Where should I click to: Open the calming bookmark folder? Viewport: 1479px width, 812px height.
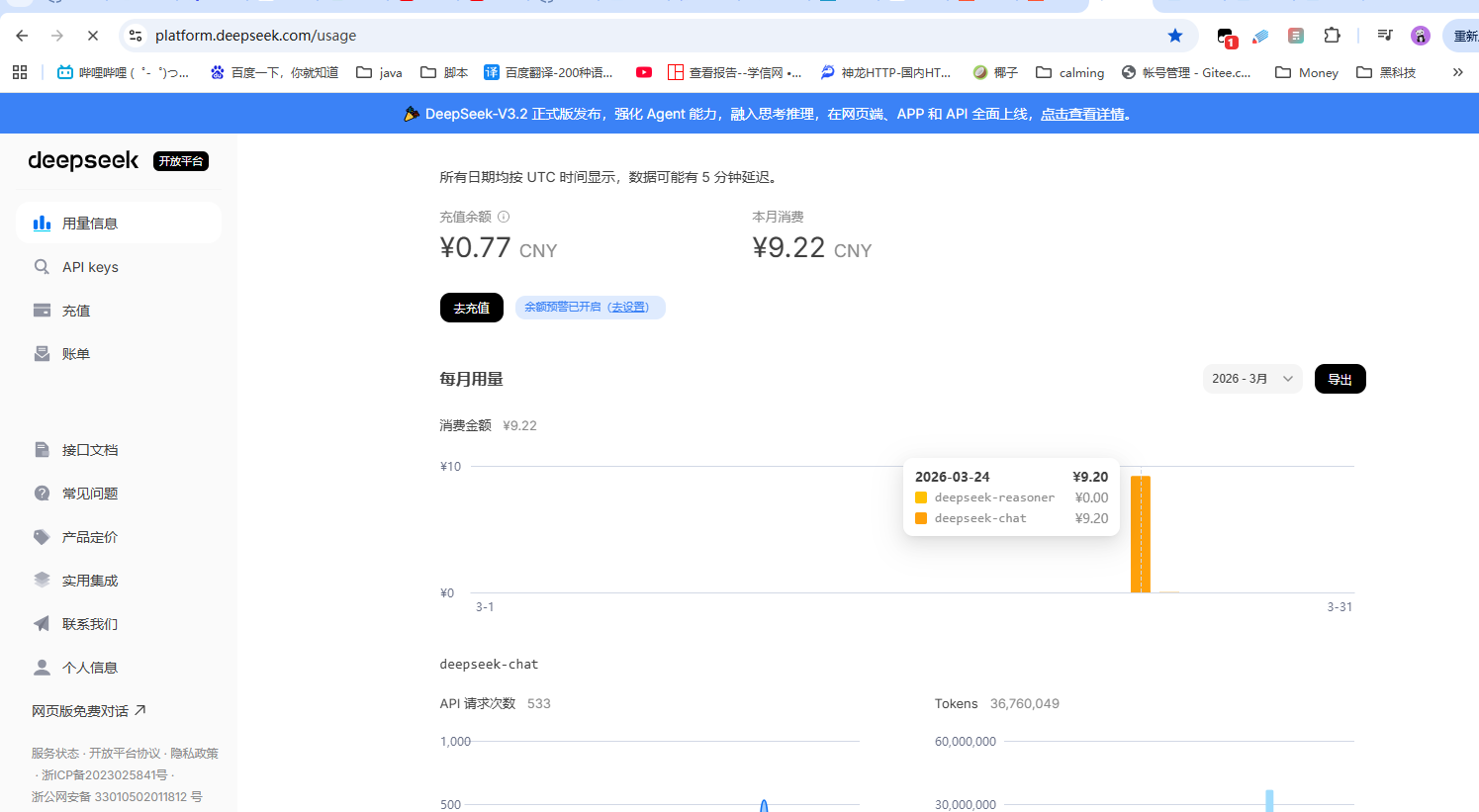[1069, 72]
